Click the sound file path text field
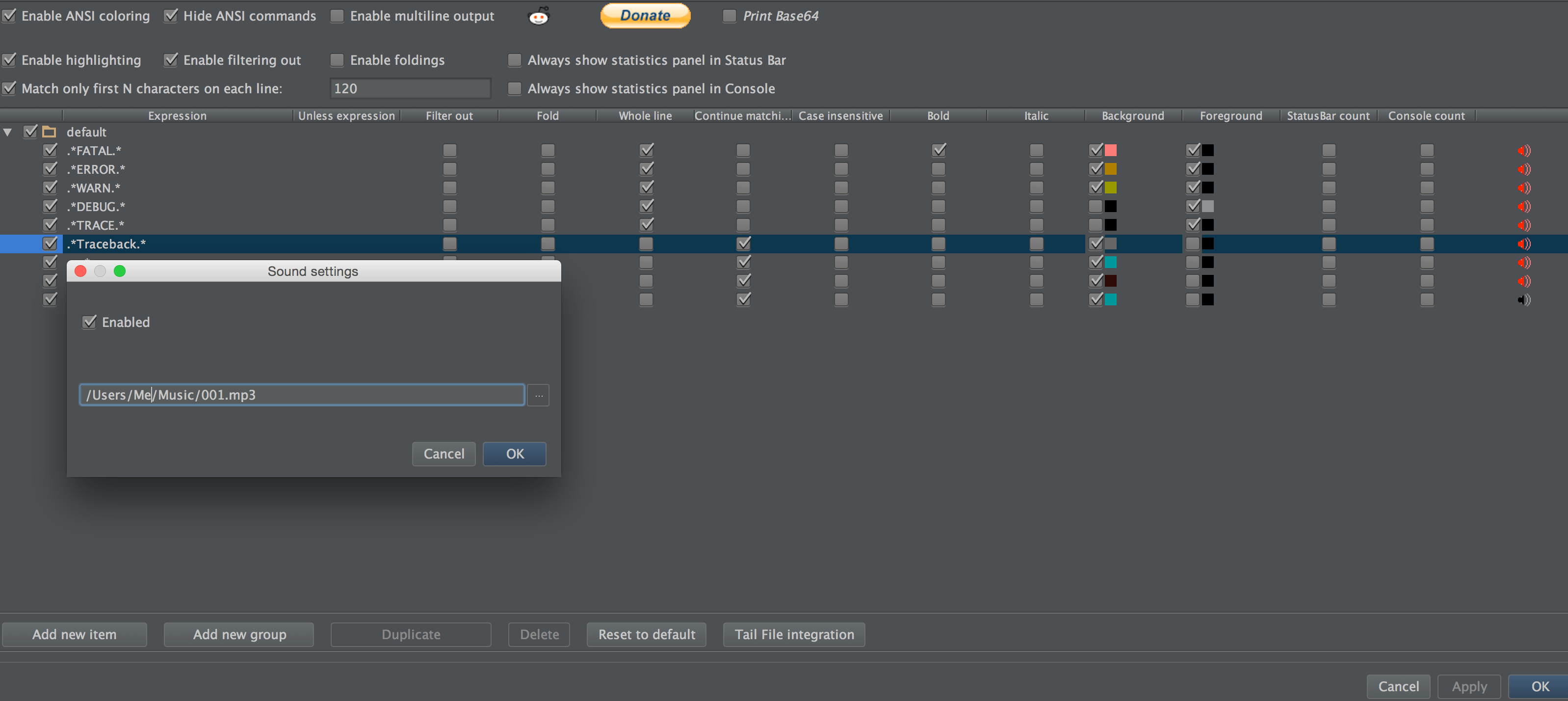 click(x=302, y=395)
